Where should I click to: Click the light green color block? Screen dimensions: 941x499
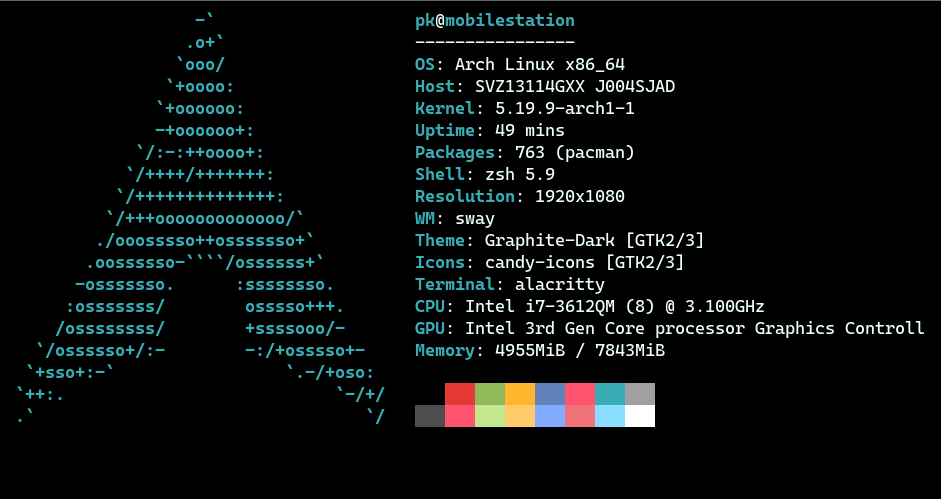click(490, 416)
